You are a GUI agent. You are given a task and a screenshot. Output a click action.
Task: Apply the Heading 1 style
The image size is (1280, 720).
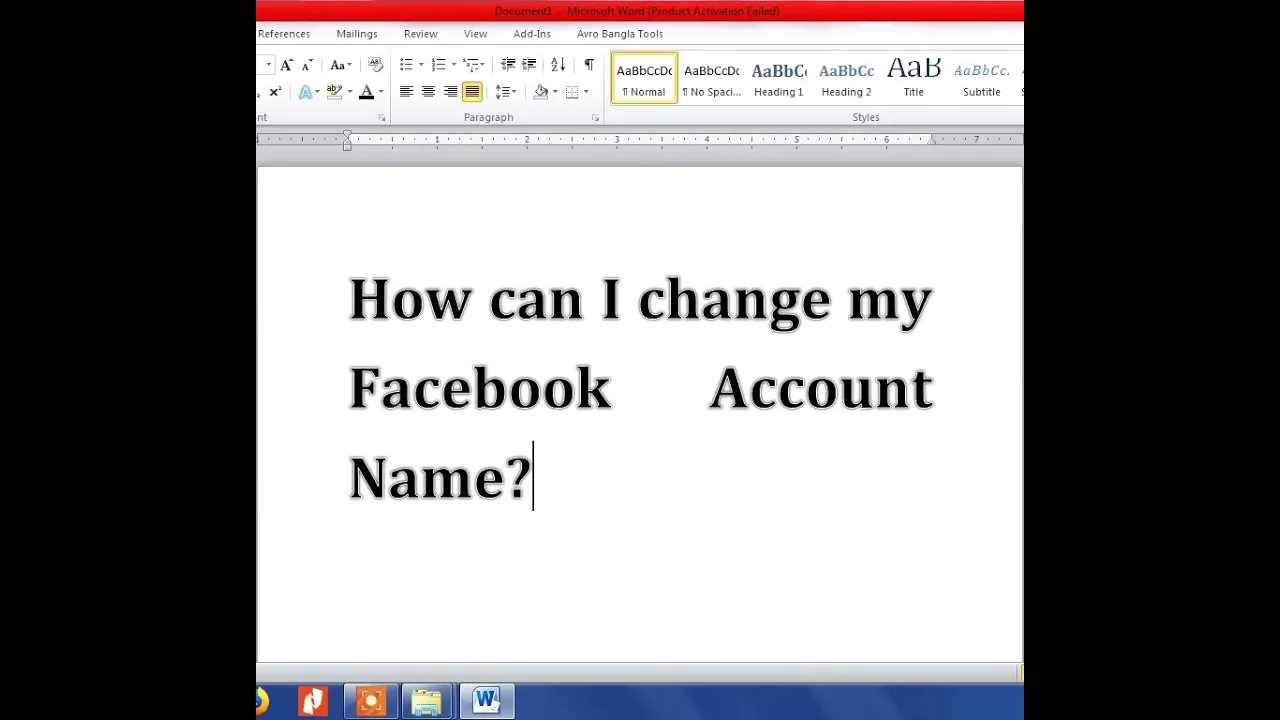pyautogui.click(x=779, y=79)
